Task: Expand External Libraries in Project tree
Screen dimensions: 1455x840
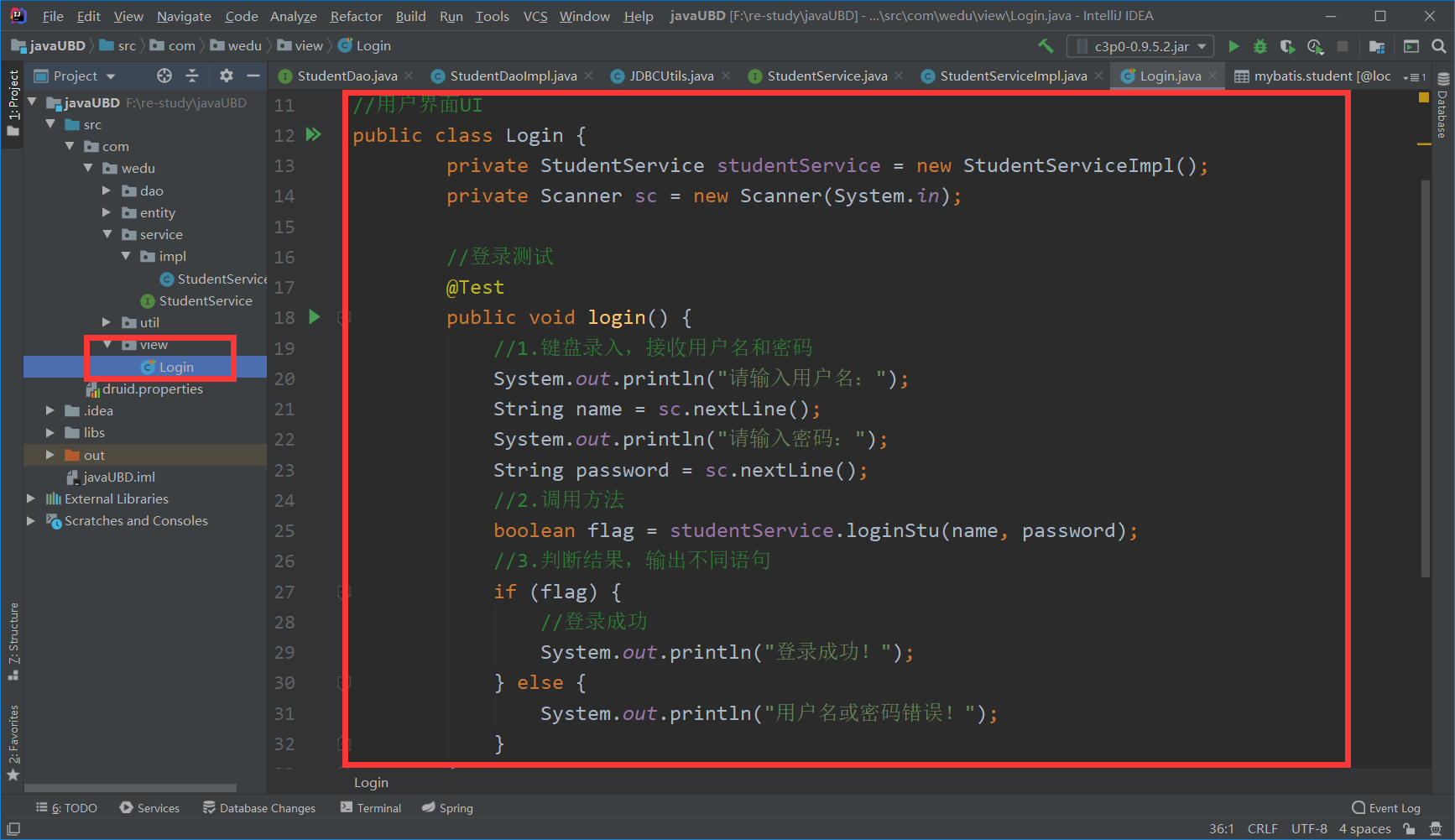Action: click(x=31, y=498)
